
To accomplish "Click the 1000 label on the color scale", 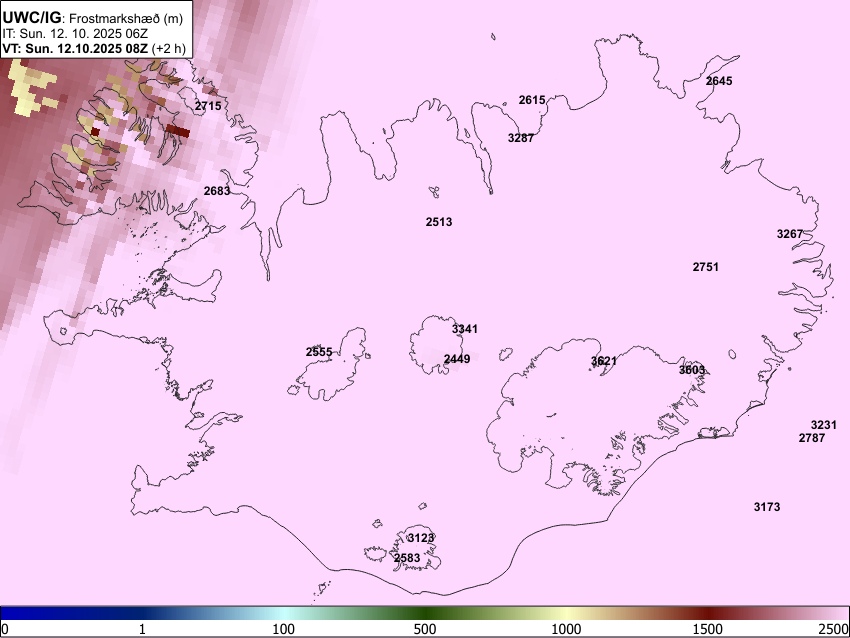I will point(566,629).
